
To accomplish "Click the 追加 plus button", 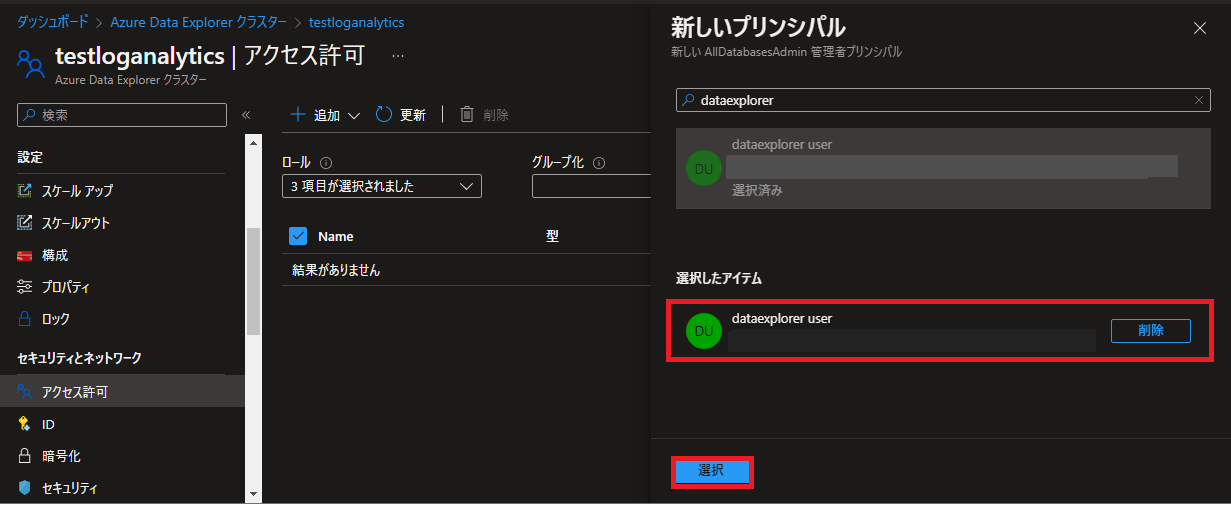I will 314,115.
